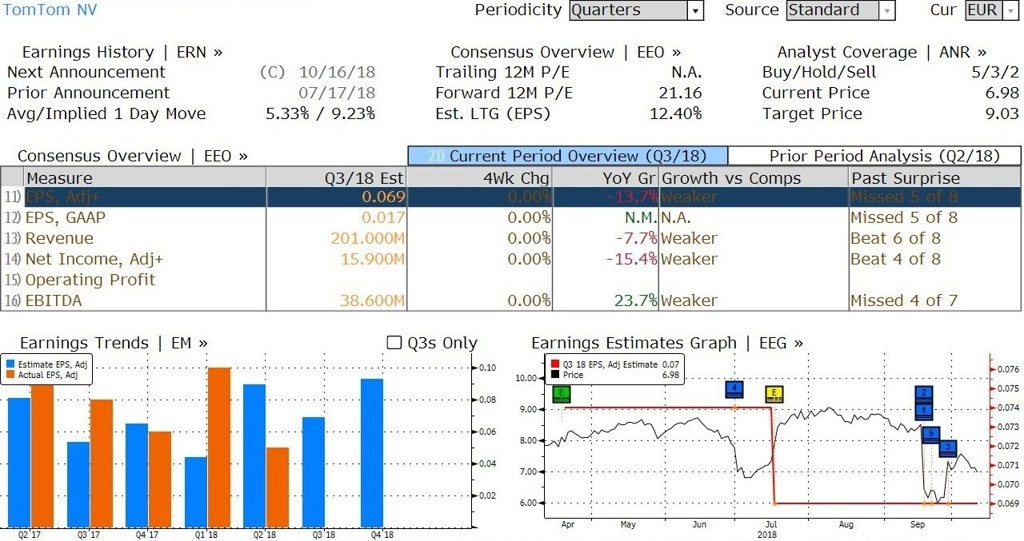This screenshot has width=1024, height=541.
Task: Click the blue 2 marker in September
Action: pyautogui.click(x=923, y=393)
